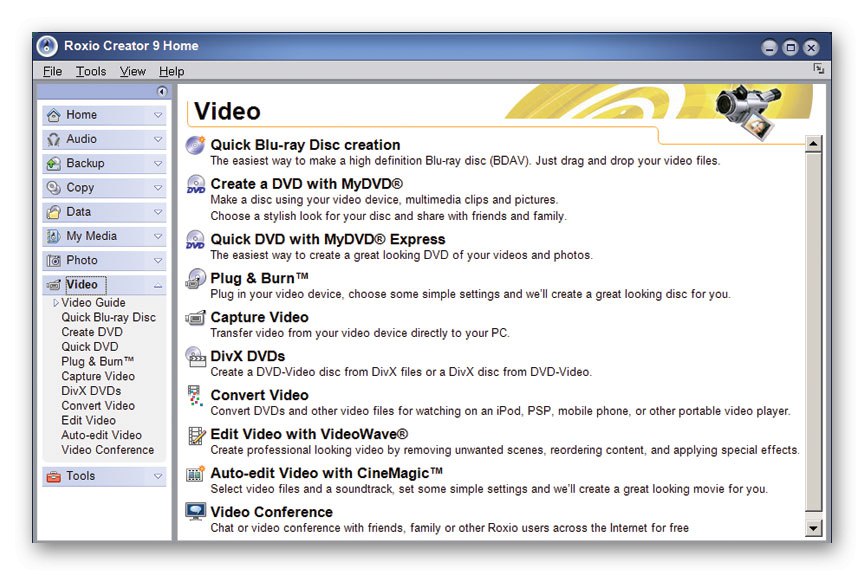This screenshot has width=864, height=575.
Task: Click the vertical scrollbar thumb
Action: (813, 332)
